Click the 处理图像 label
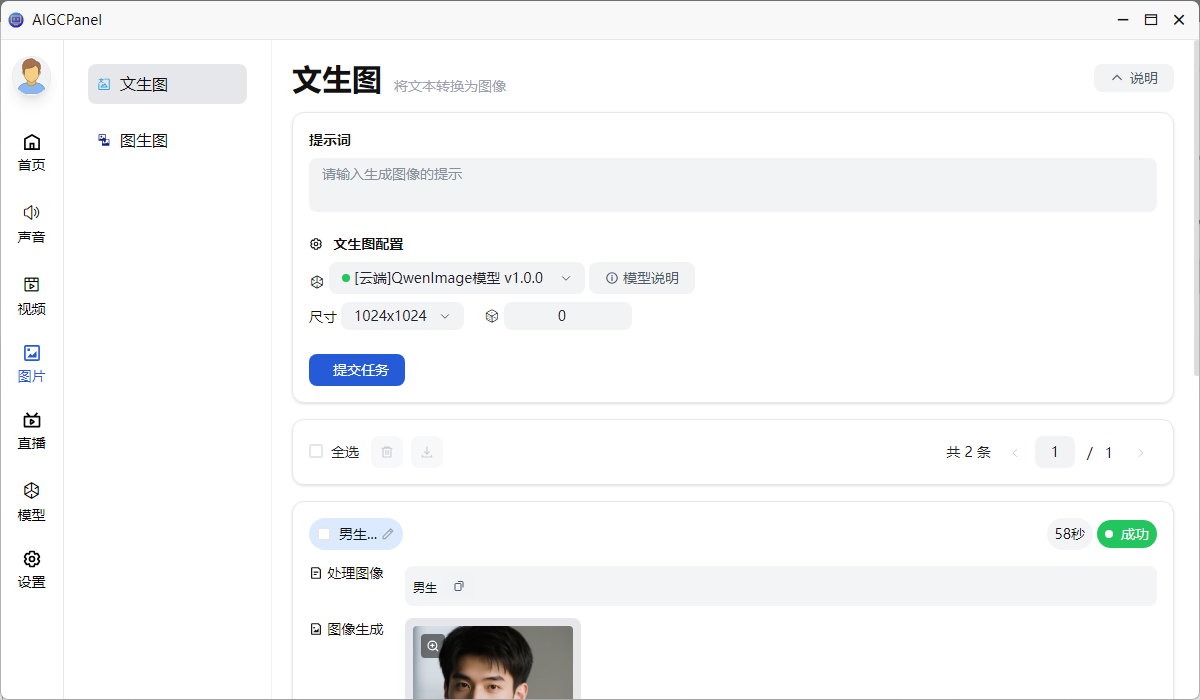 pos(347,573)
